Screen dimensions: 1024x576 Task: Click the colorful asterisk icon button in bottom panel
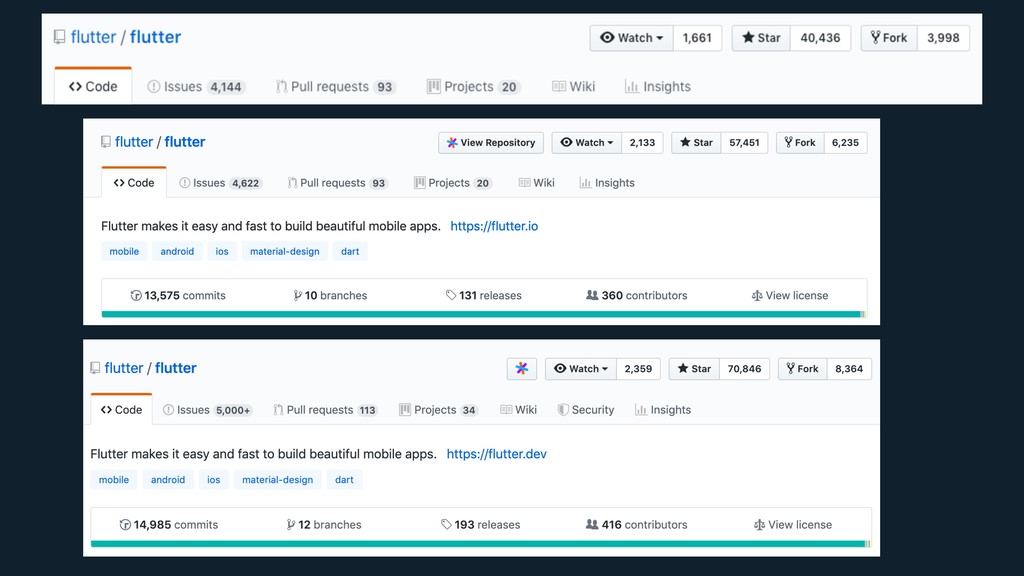click(x=522, y=368)
